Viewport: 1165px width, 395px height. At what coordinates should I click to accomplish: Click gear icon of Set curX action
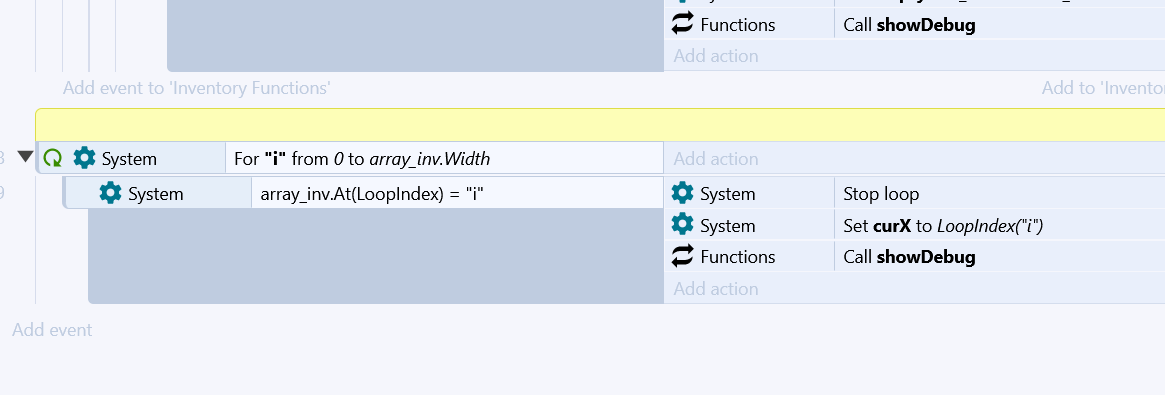(x=682, y=224)
